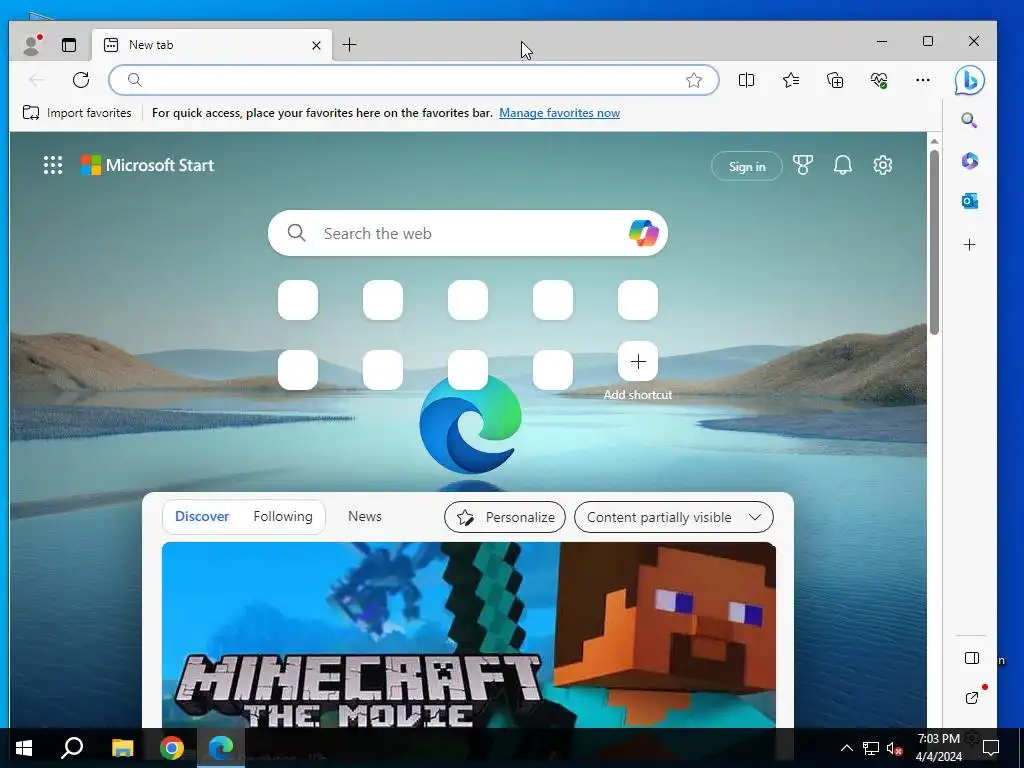Open File Explorer from taskbar

click(122, 748)
